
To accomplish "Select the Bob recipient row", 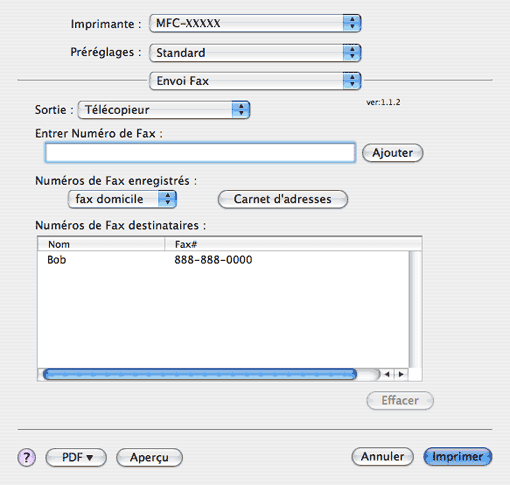I will pyautogui.click(x=223, y=260).
